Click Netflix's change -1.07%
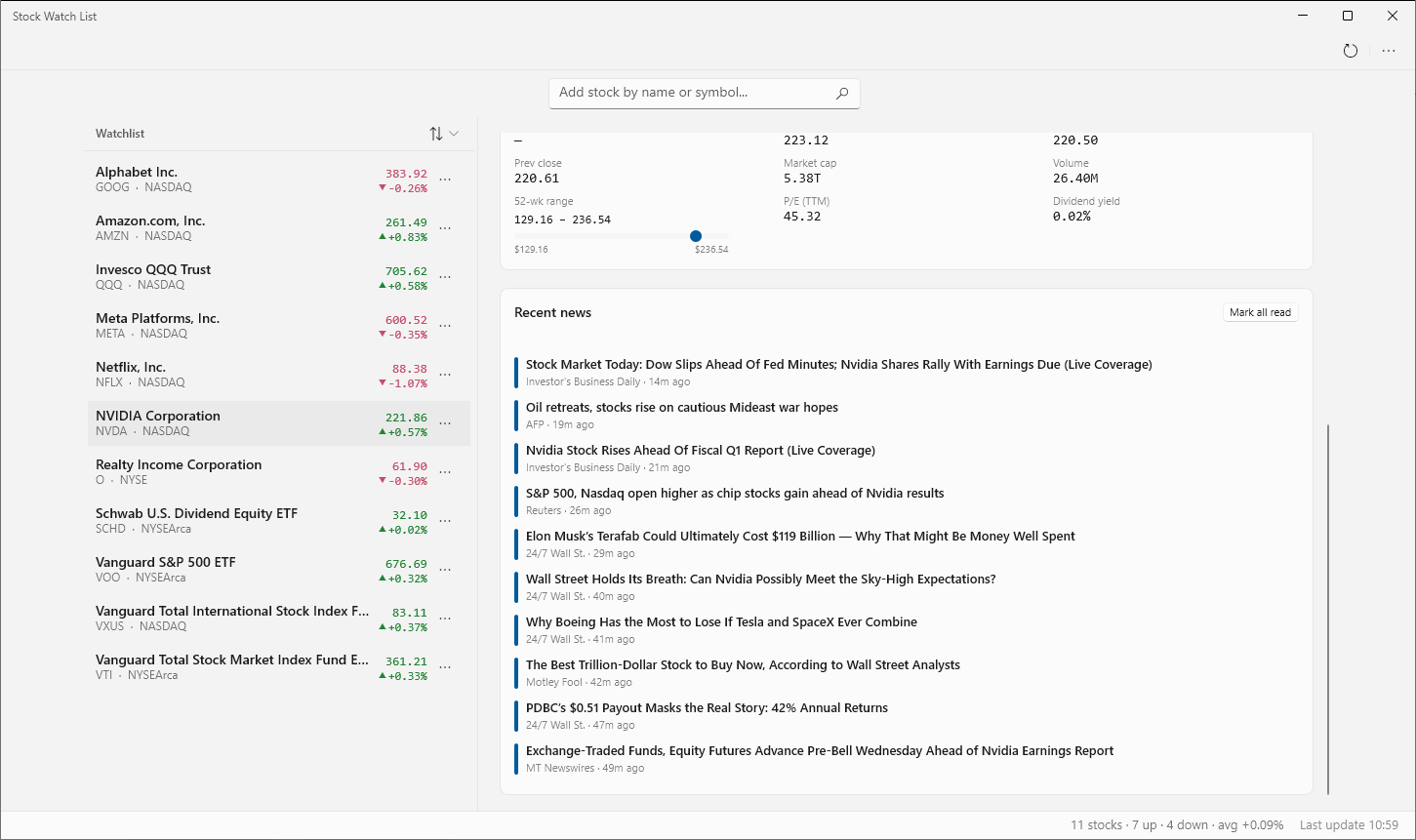Screen dimensions: 1416x840 (x=403, y=383)
